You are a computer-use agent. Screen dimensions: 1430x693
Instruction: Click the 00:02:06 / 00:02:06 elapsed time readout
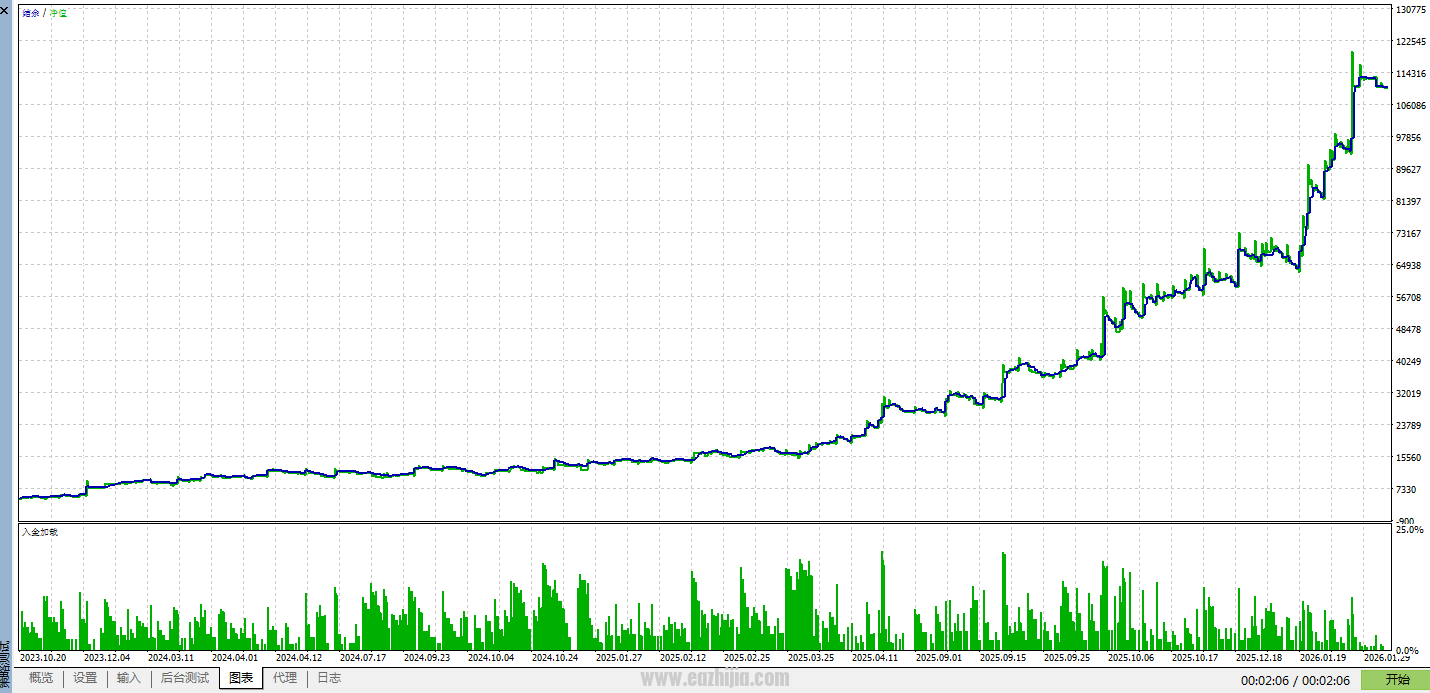pos(1296,681)
